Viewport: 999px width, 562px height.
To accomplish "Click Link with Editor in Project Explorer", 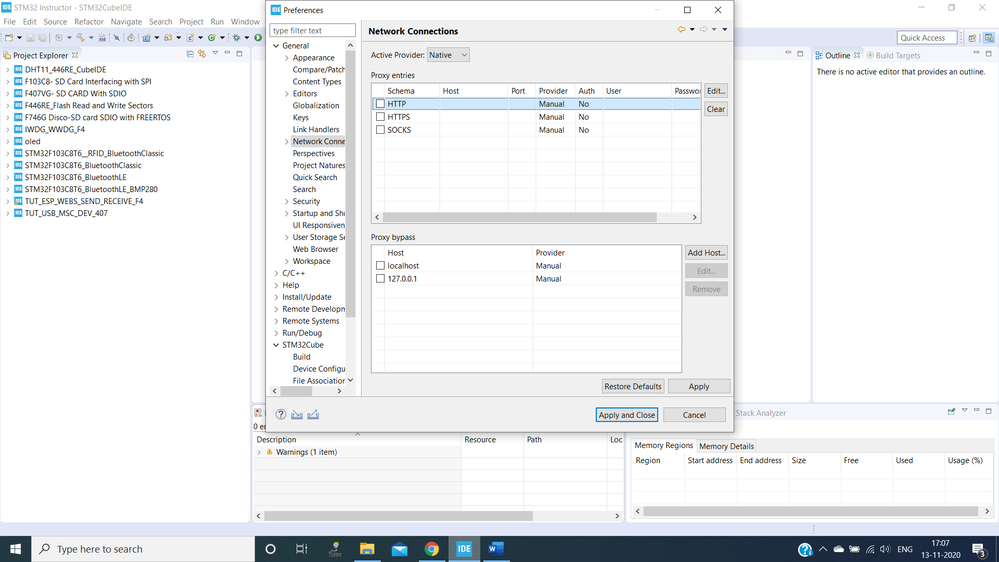I will point(202,54).
